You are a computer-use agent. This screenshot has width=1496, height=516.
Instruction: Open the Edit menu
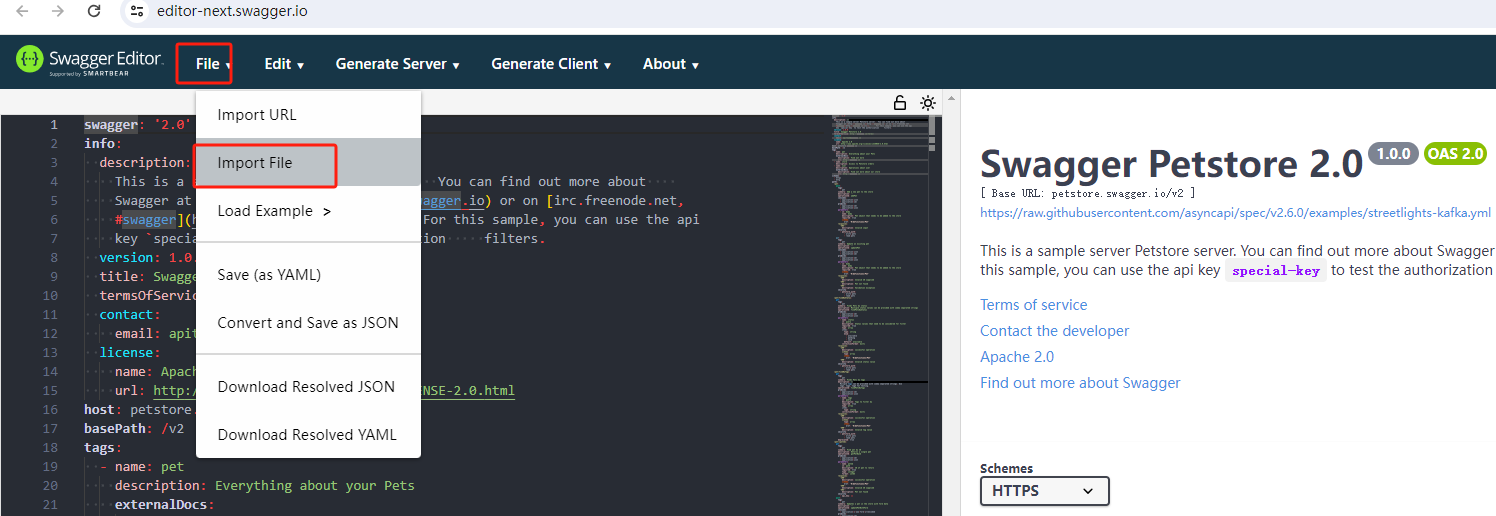[284, 64]
